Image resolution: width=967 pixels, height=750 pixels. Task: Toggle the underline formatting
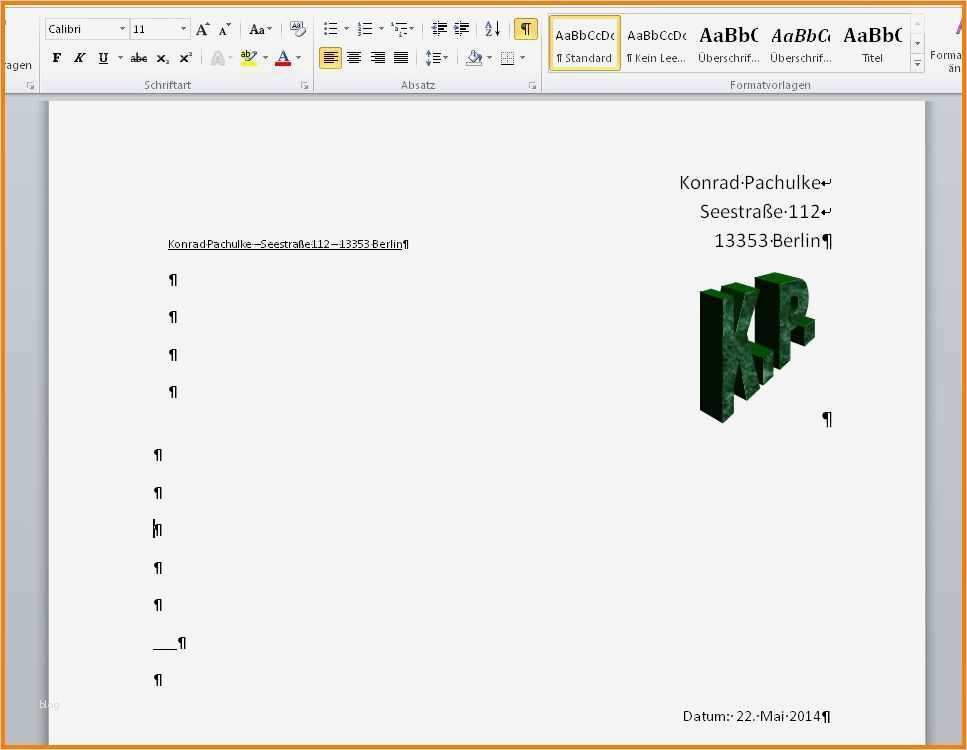(103, 57)
